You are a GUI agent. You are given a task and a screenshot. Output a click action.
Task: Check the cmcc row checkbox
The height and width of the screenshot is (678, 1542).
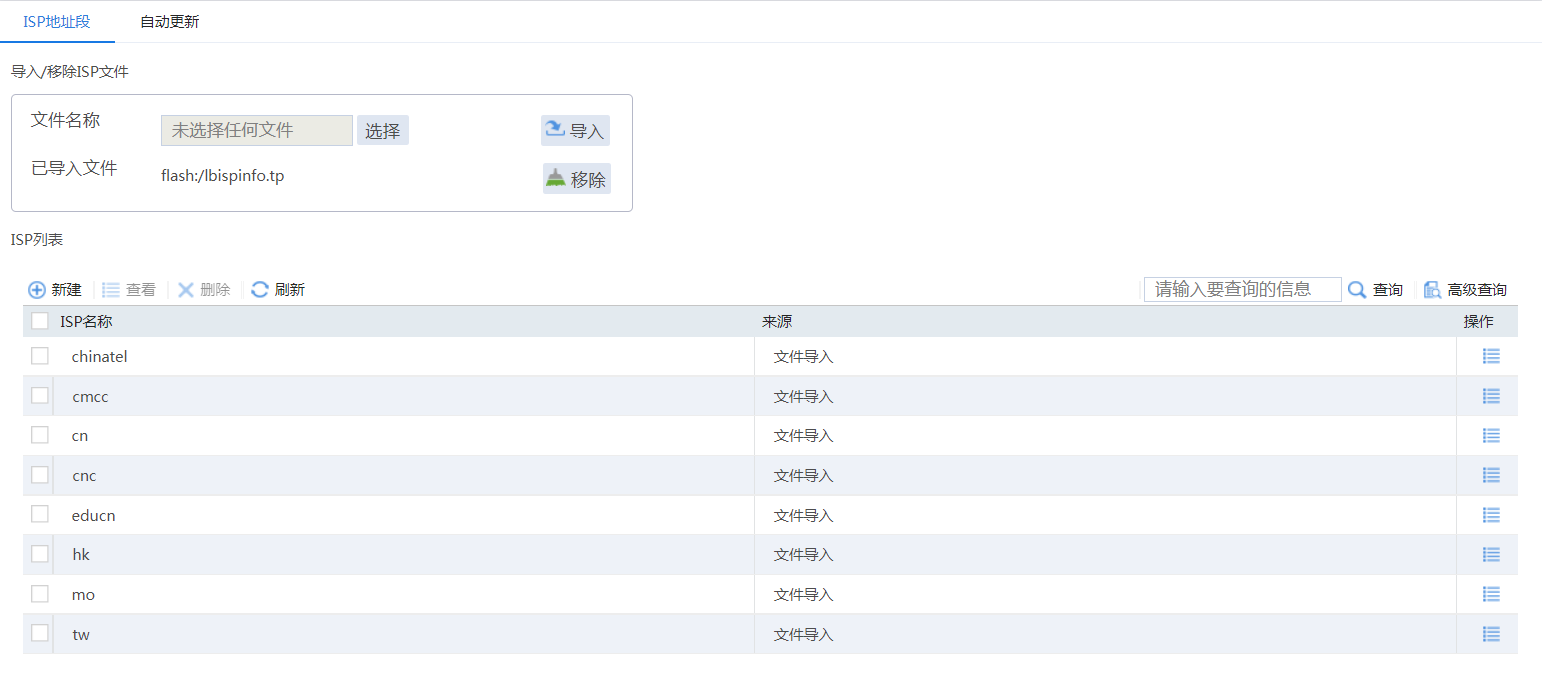point(40,395)
